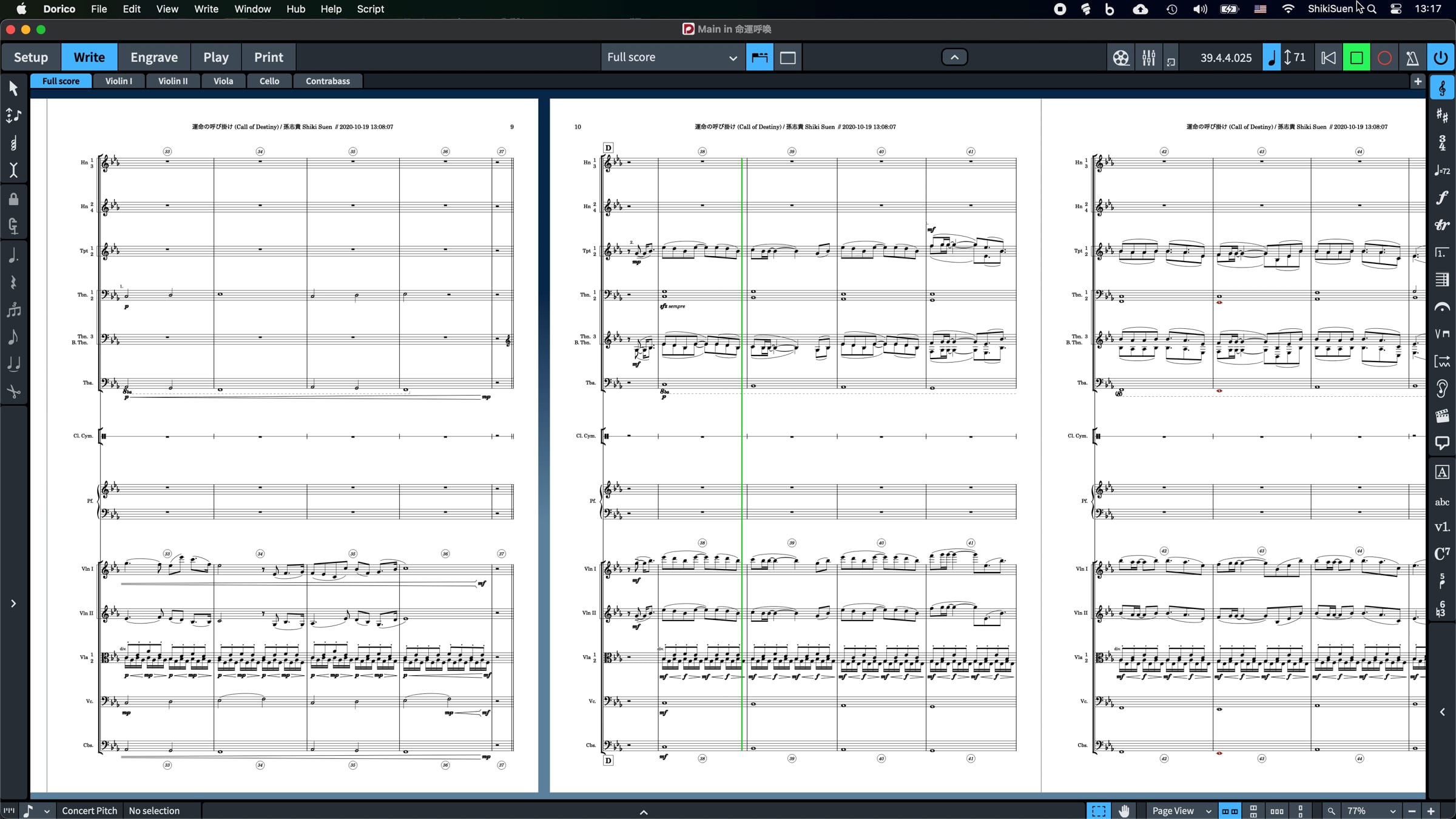Rewind to beginning of flow
1456x819 pixels.
1328,58
